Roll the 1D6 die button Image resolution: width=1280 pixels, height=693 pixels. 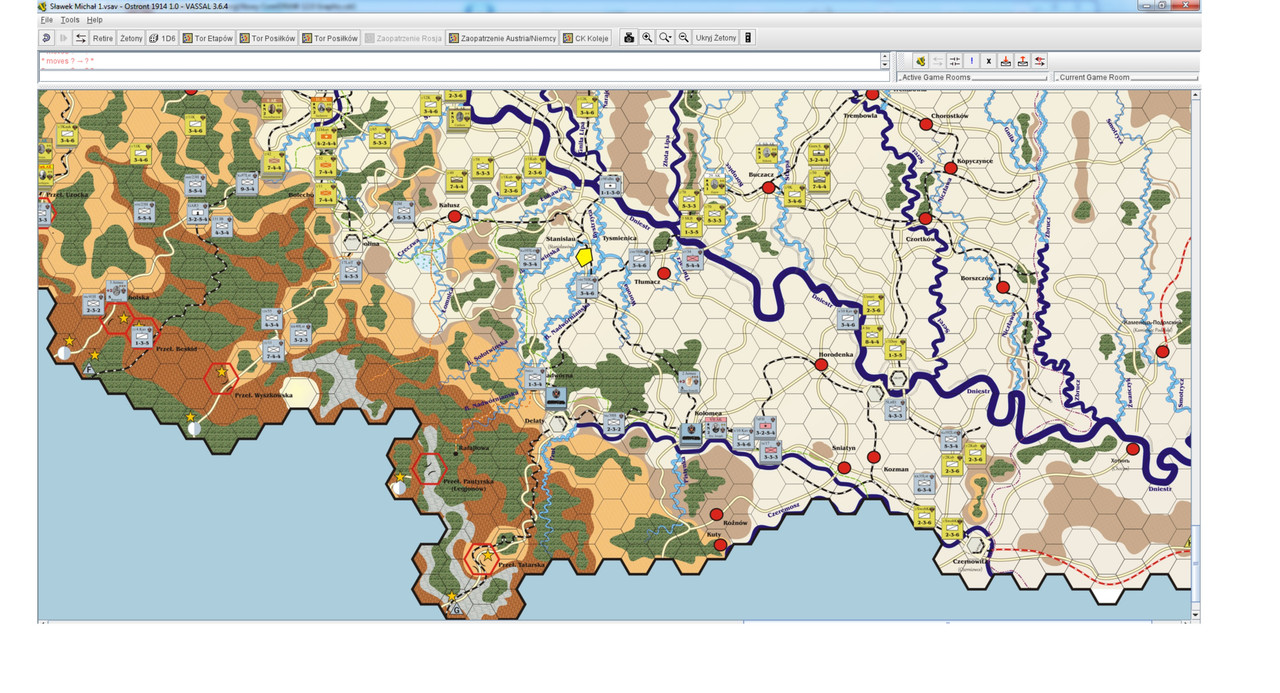click(162, 38)
